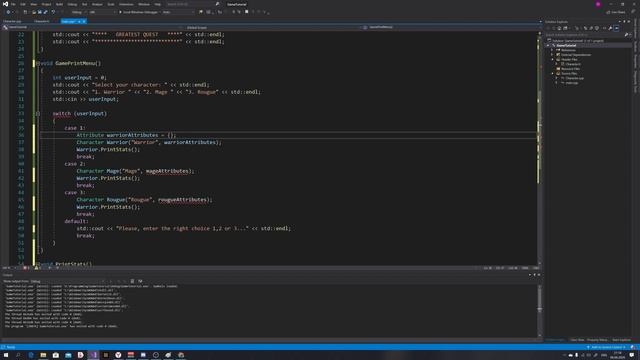
Task: Click the Save toolbar icon
Action: tap(40, 12)
